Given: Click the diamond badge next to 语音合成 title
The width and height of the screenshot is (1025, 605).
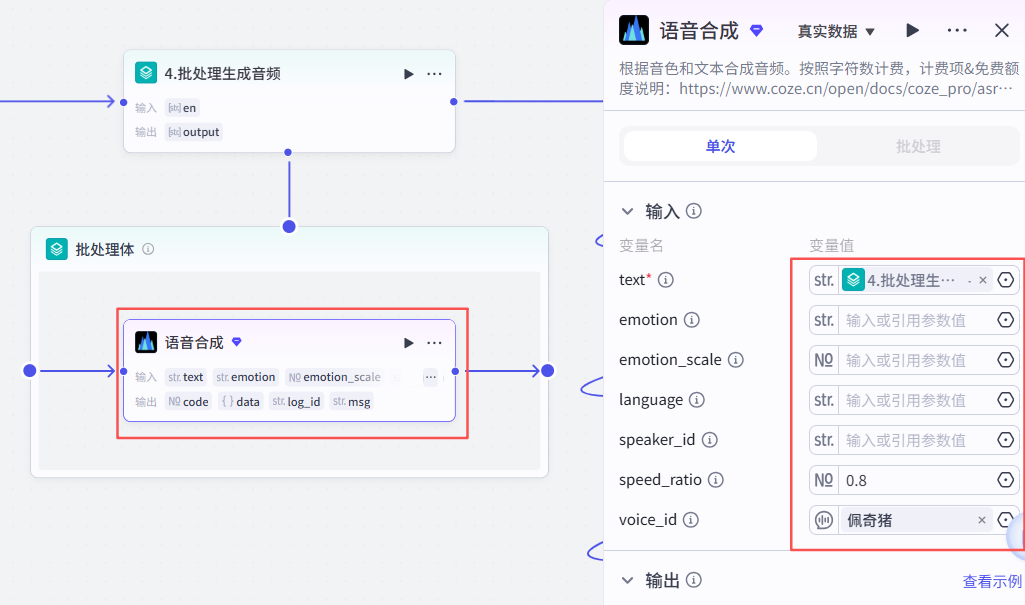Looking at the screenshot, I should (757, 30).
